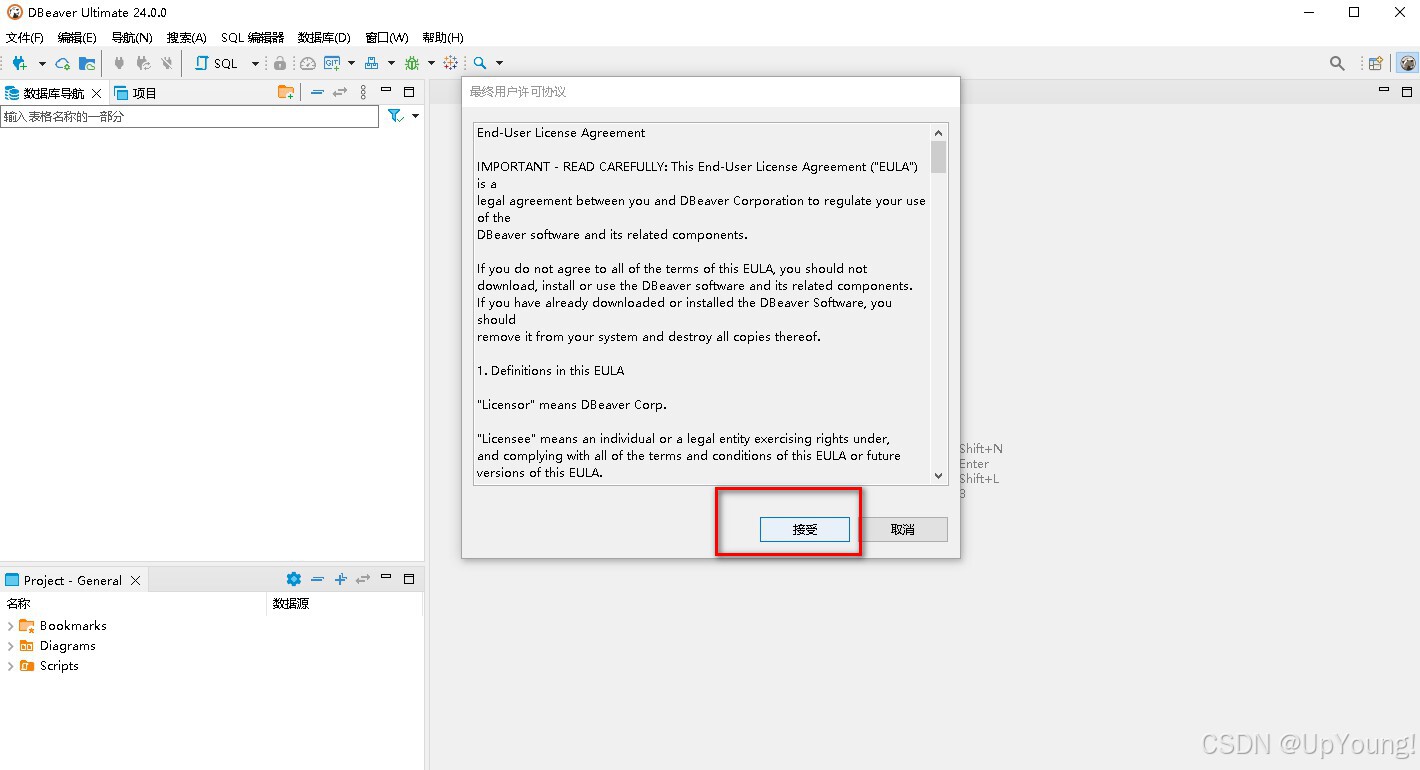Expand the Diagrams tree node
Image resolution: width=1420 pixels, height=770 pixels.
click(10, 646)
